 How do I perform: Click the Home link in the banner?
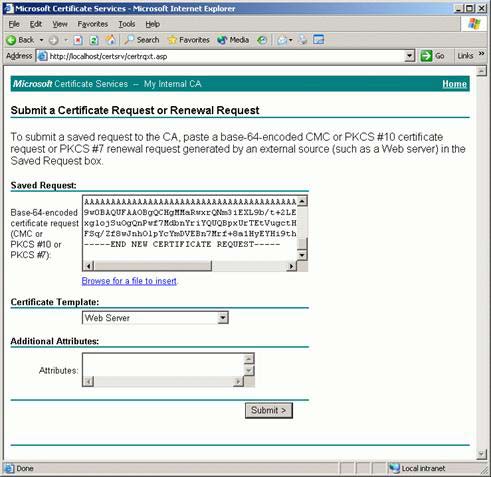pyautogui.click(x=454, y=84)
